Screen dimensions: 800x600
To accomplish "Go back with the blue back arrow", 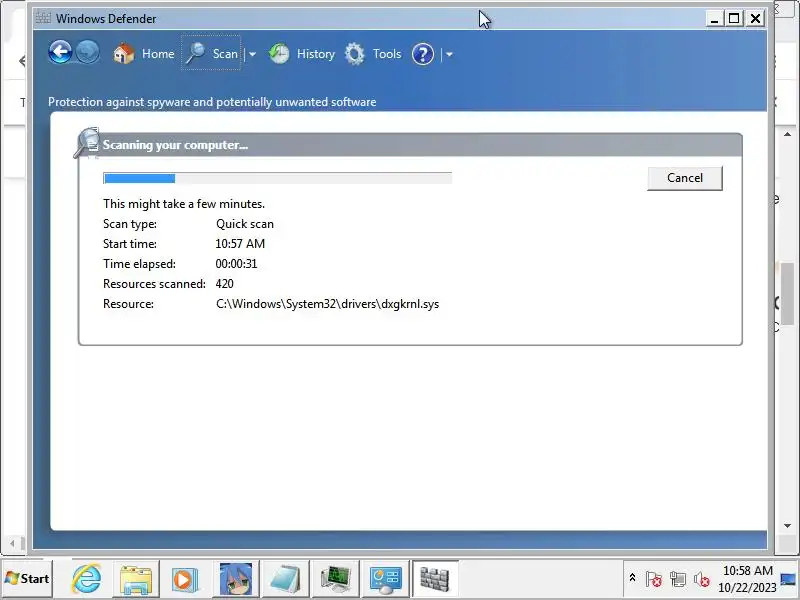I will (x=60, y=53).
